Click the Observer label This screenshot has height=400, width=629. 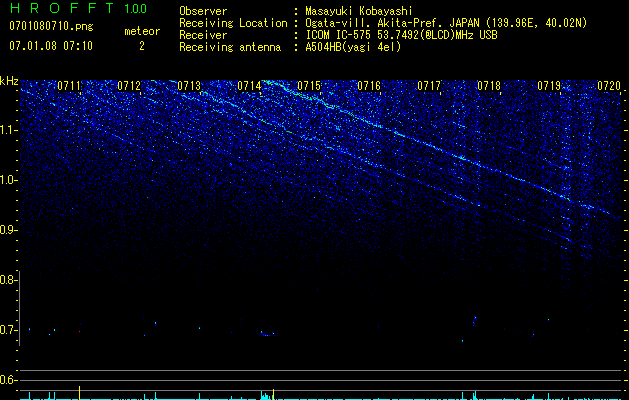click(x=203, y=11)
